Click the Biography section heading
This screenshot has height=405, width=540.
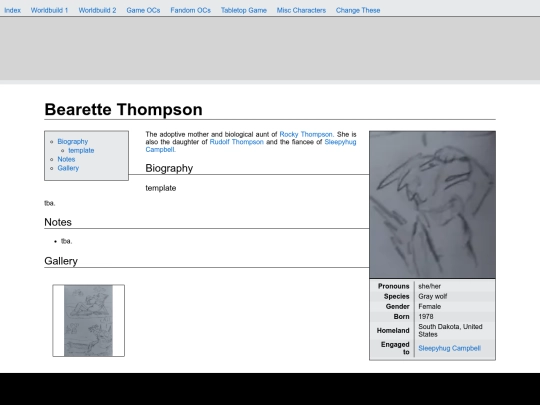(x=169, y=168)
